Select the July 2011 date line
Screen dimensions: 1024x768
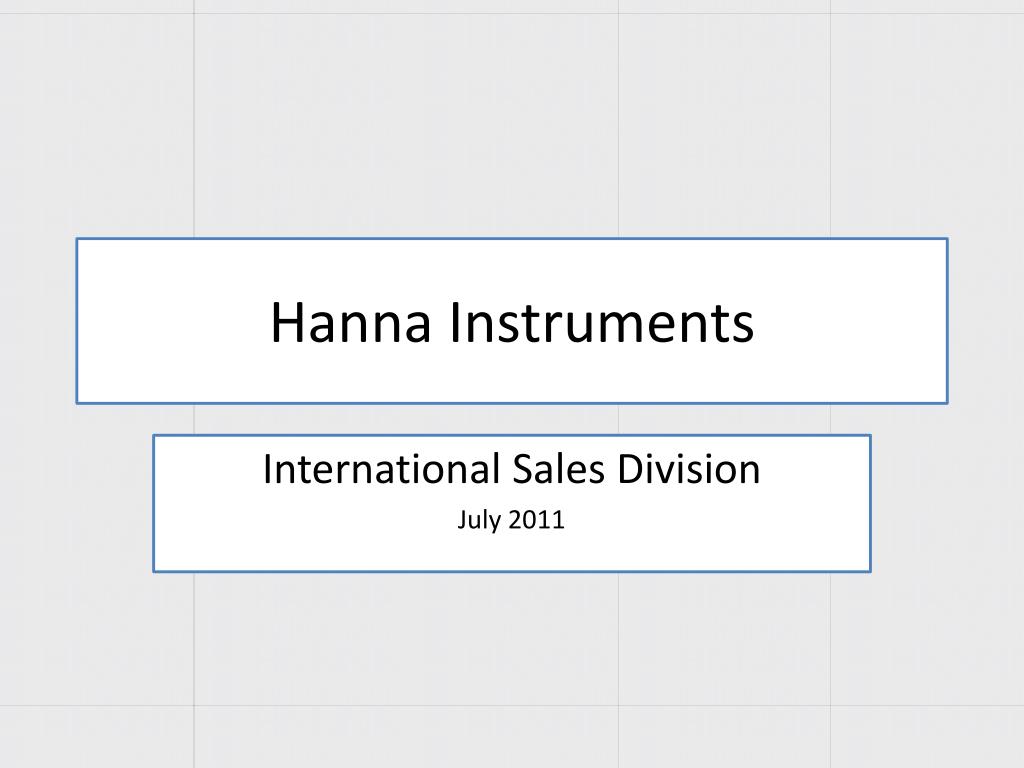[x=511, y=520]
